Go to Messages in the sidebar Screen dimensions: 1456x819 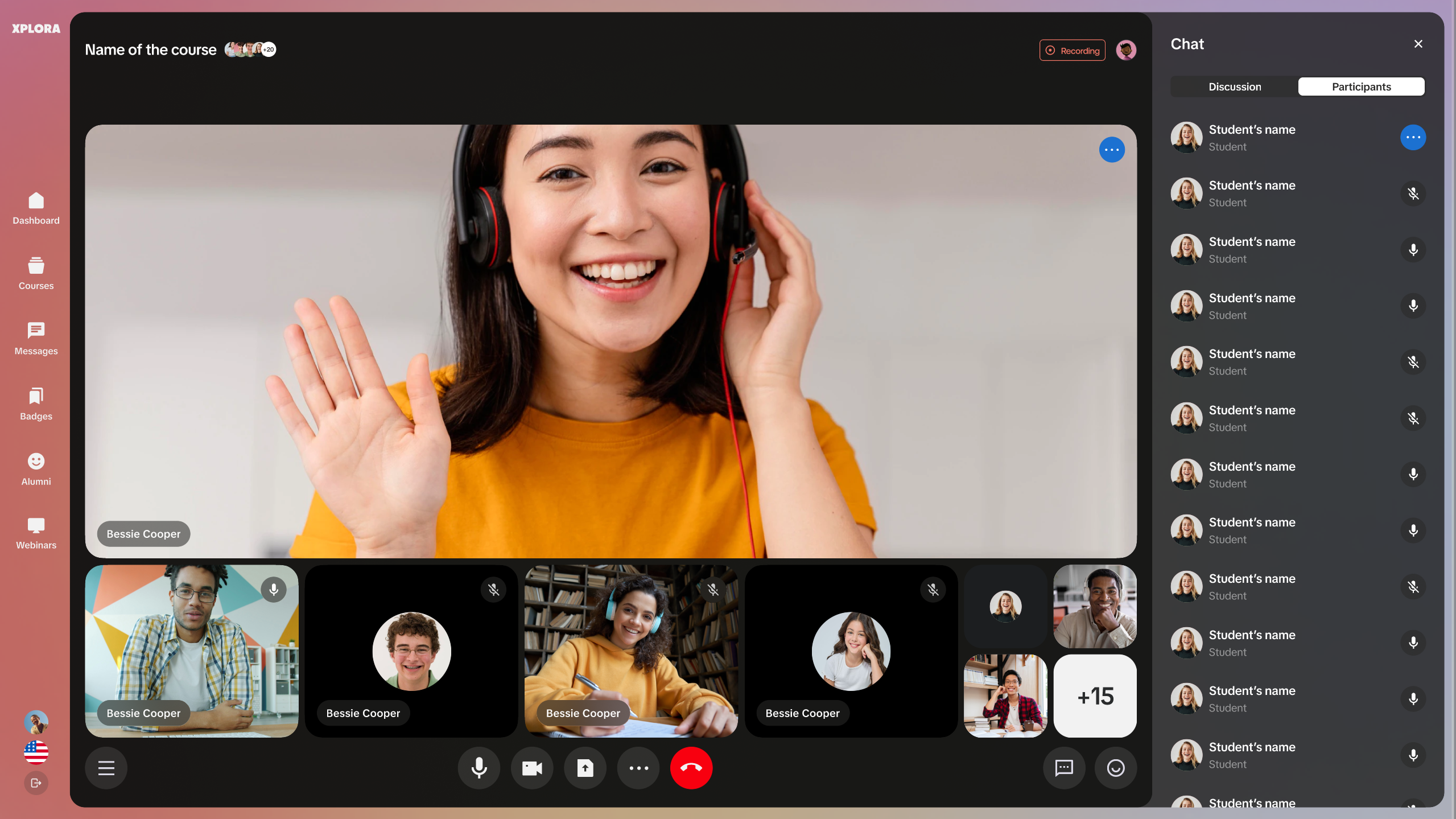[x=36, y=339]
